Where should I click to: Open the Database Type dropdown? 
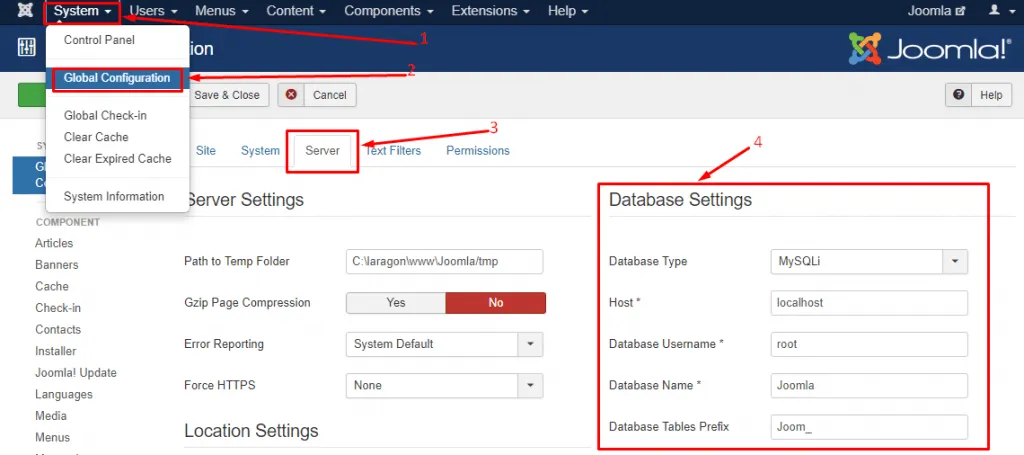(869, 261)
